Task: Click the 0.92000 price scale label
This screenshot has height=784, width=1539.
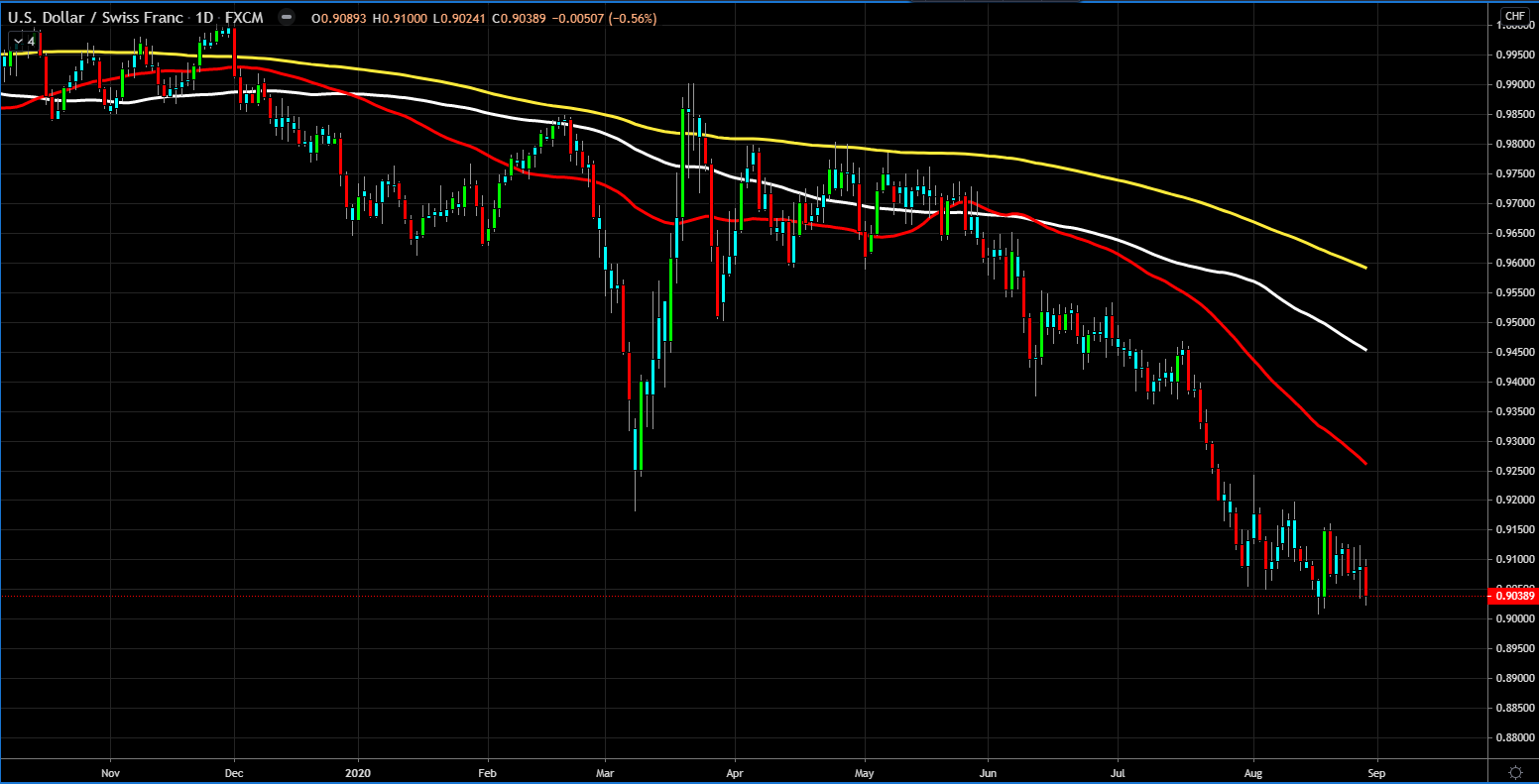Action: click(1516, 502)
